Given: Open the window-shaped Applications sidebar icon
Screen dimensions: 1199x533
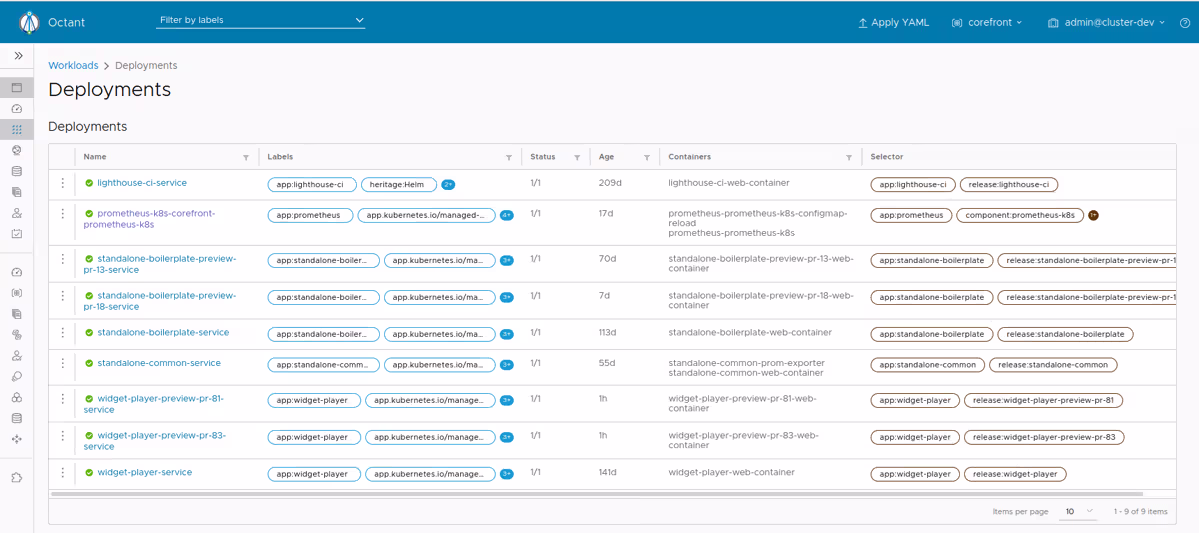Looking at the screenshot, I should [17, 88].
